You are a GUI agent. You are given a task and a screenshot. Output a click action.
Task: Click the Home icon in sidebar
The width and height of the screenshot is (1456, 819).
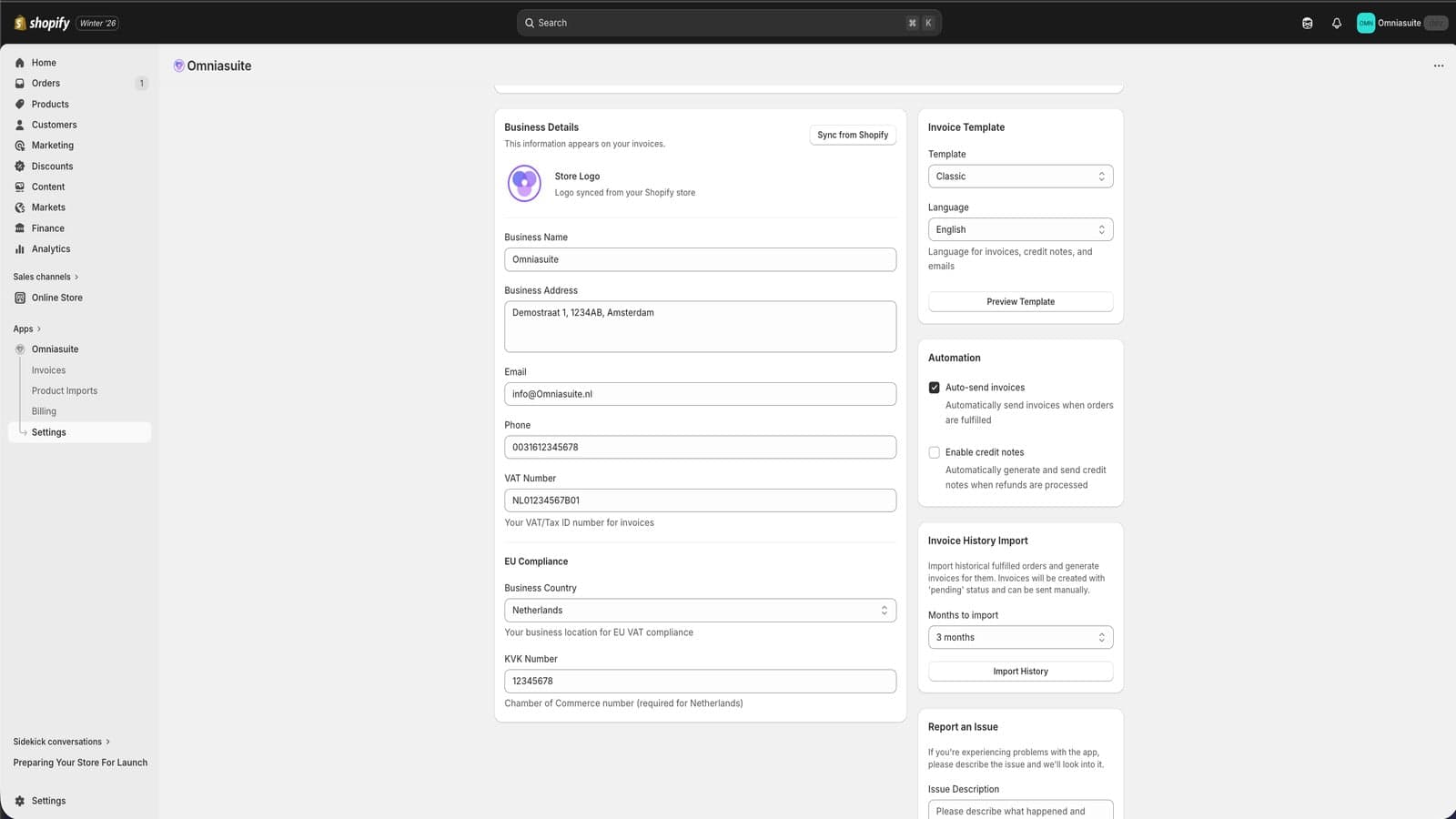coord(20,63)
